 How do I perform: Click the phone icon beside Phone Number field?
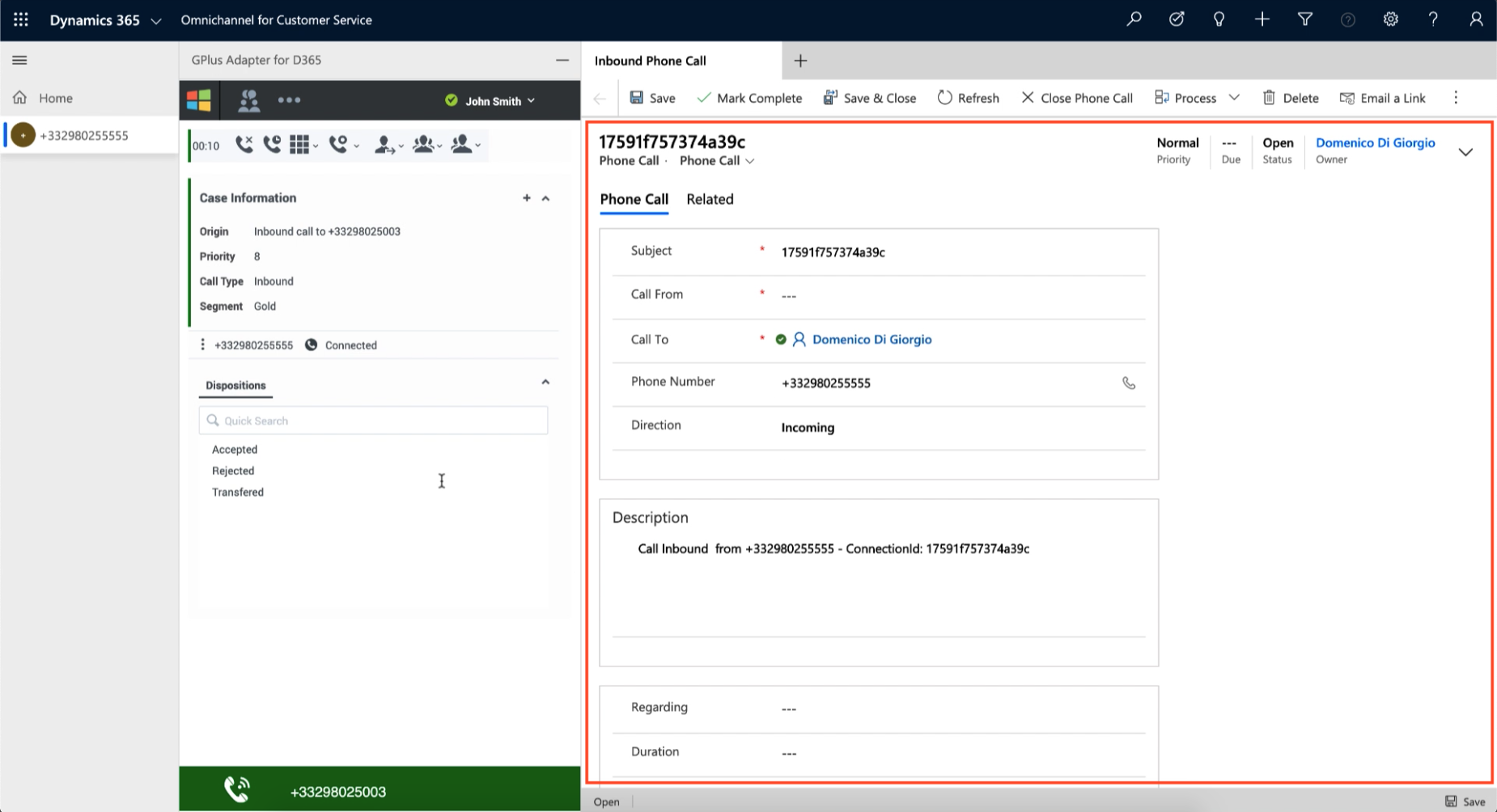click(1129, 383)
